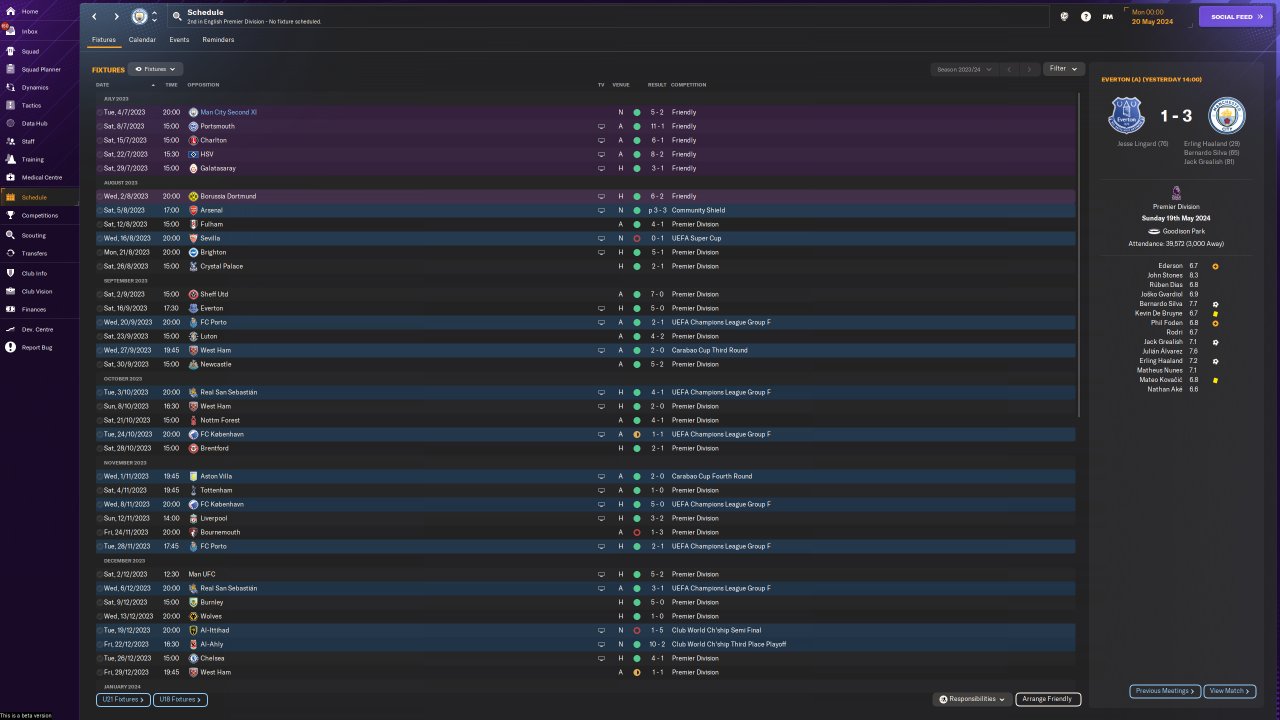This screenshot has height=720, width=1280.
Task: Open Medical Centre in the sidebar
Action: click(x=40, y=177)
